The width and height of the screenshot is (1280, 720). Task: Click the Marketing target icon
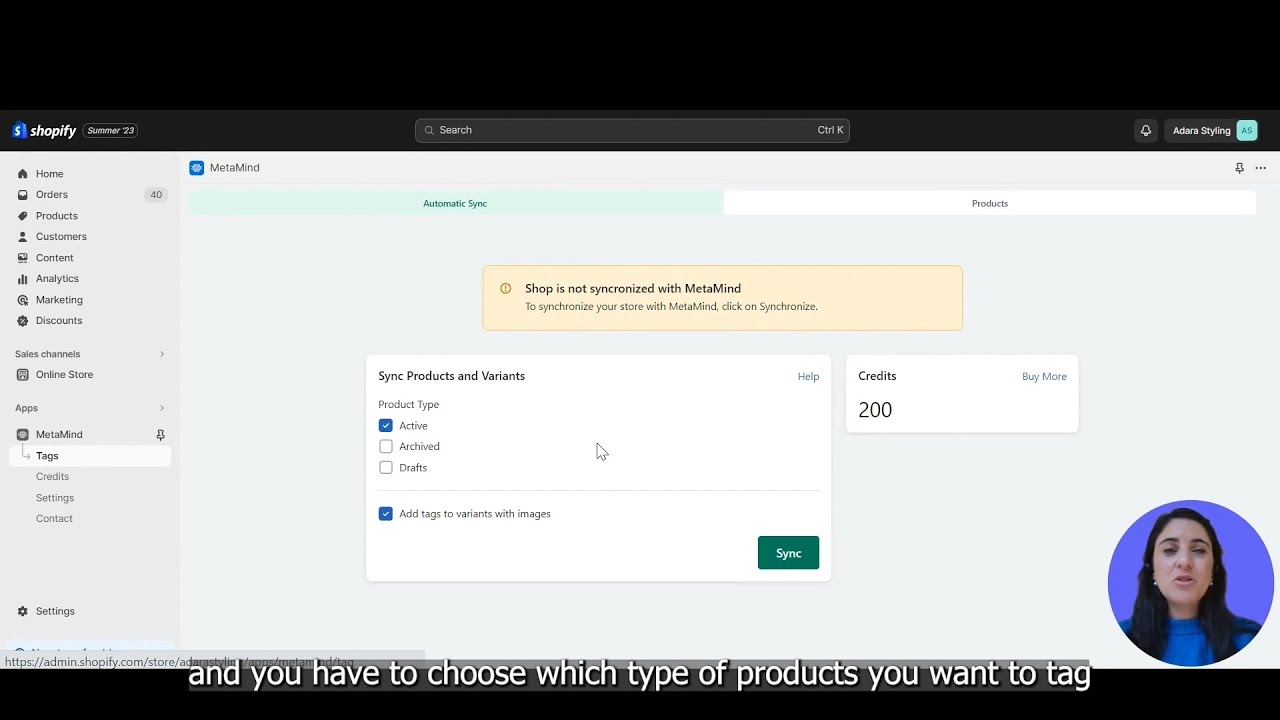click(x=23, y=300)
